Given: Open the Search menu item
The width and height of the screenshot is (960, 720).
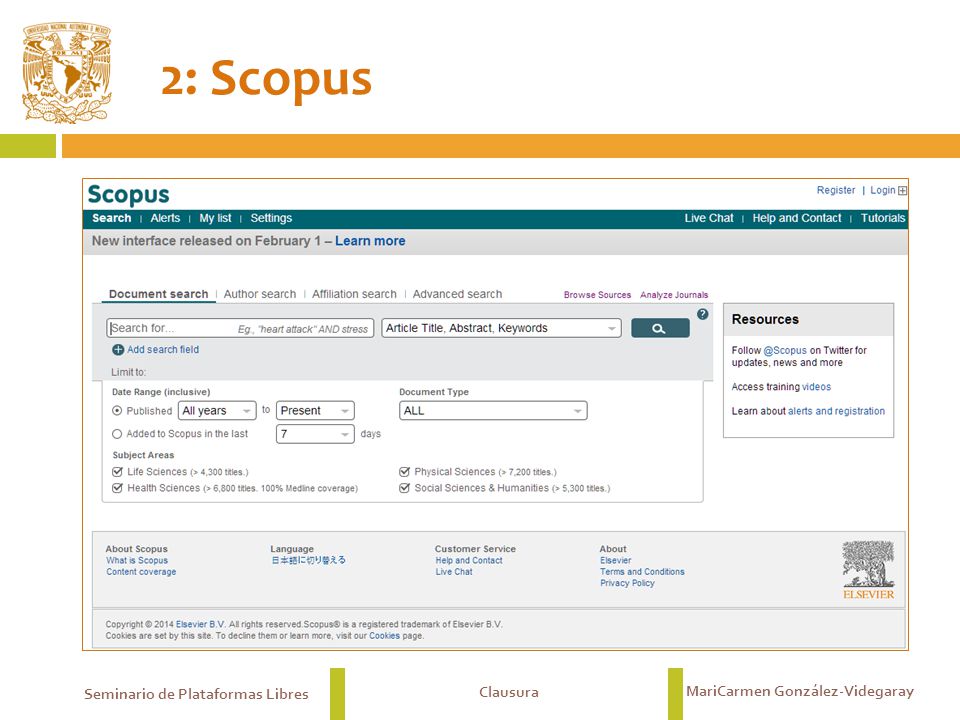Looking at the screenshot, I should coord(111,218).
